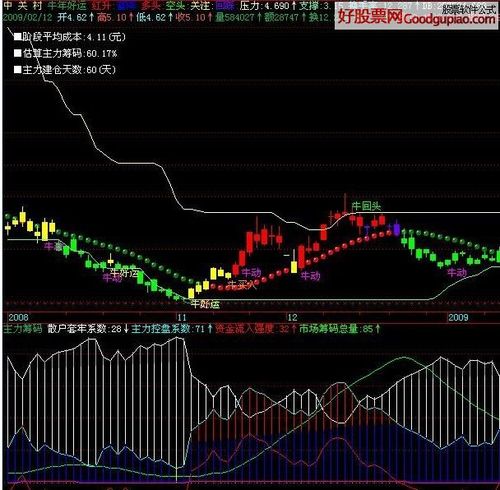Screen dimensions: 500x490
Task: Click the 额28747 turnover value
Action: pos(285,17)
